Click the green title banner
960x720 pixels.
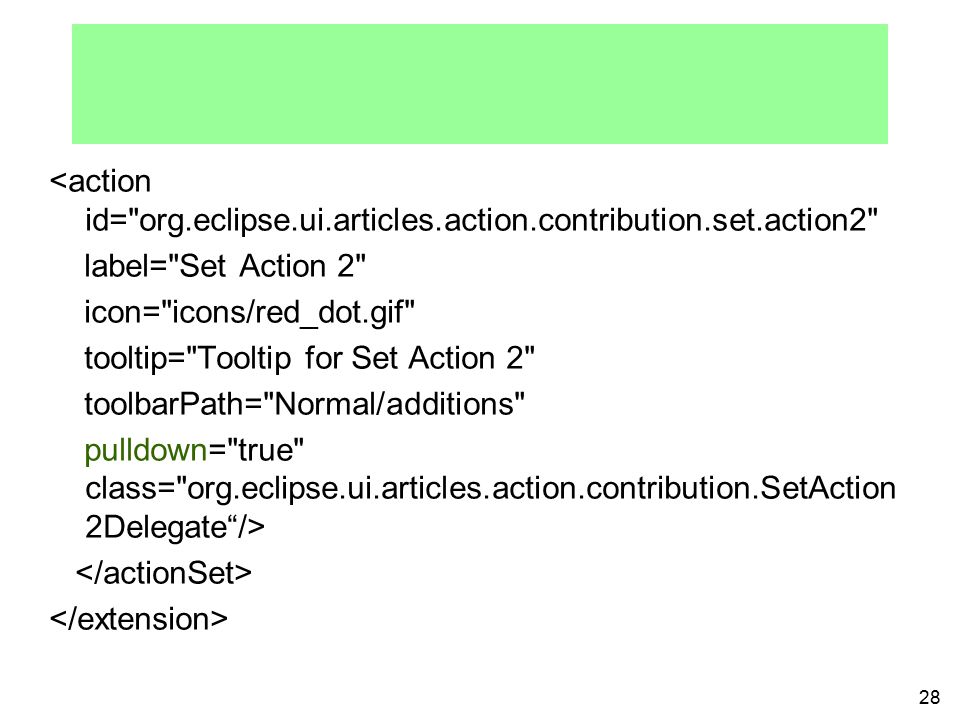[479, 84]
